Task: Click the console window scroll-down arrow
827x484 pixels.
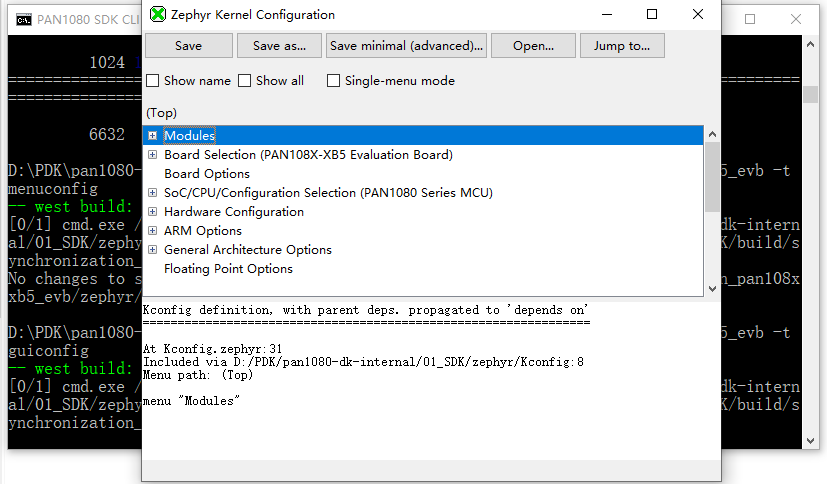Action: (x=810, y=441)
